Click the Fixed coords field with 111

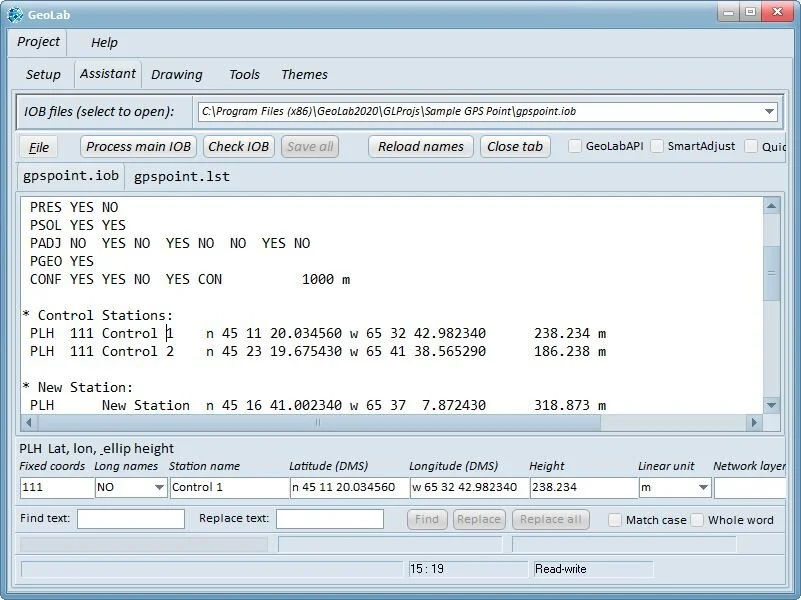pyautogui.click(x=57, y=487)
